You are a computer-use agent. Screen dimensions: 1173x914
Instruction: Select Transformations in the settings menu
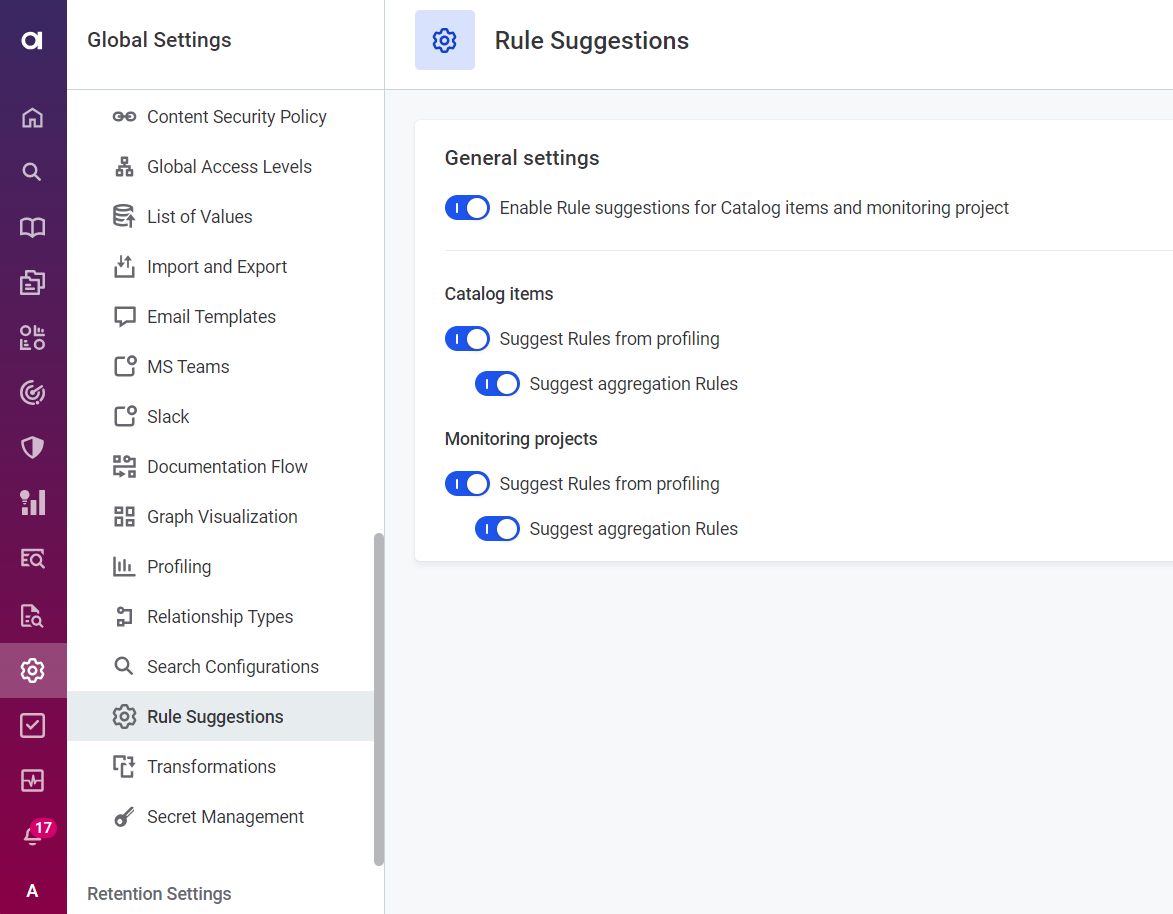[211, 767]
